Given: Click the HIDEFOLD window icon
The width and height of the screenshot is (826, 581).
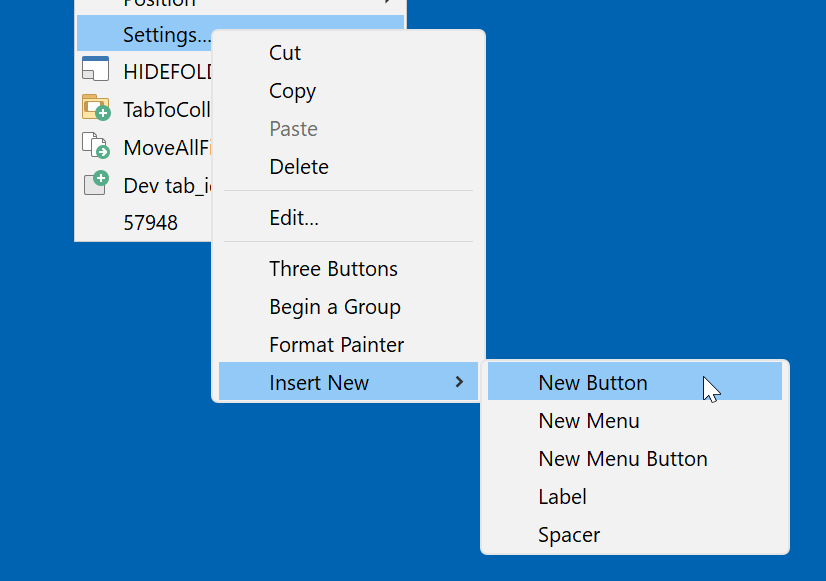Looking at the screenshot, I should [x=95, y=70].
